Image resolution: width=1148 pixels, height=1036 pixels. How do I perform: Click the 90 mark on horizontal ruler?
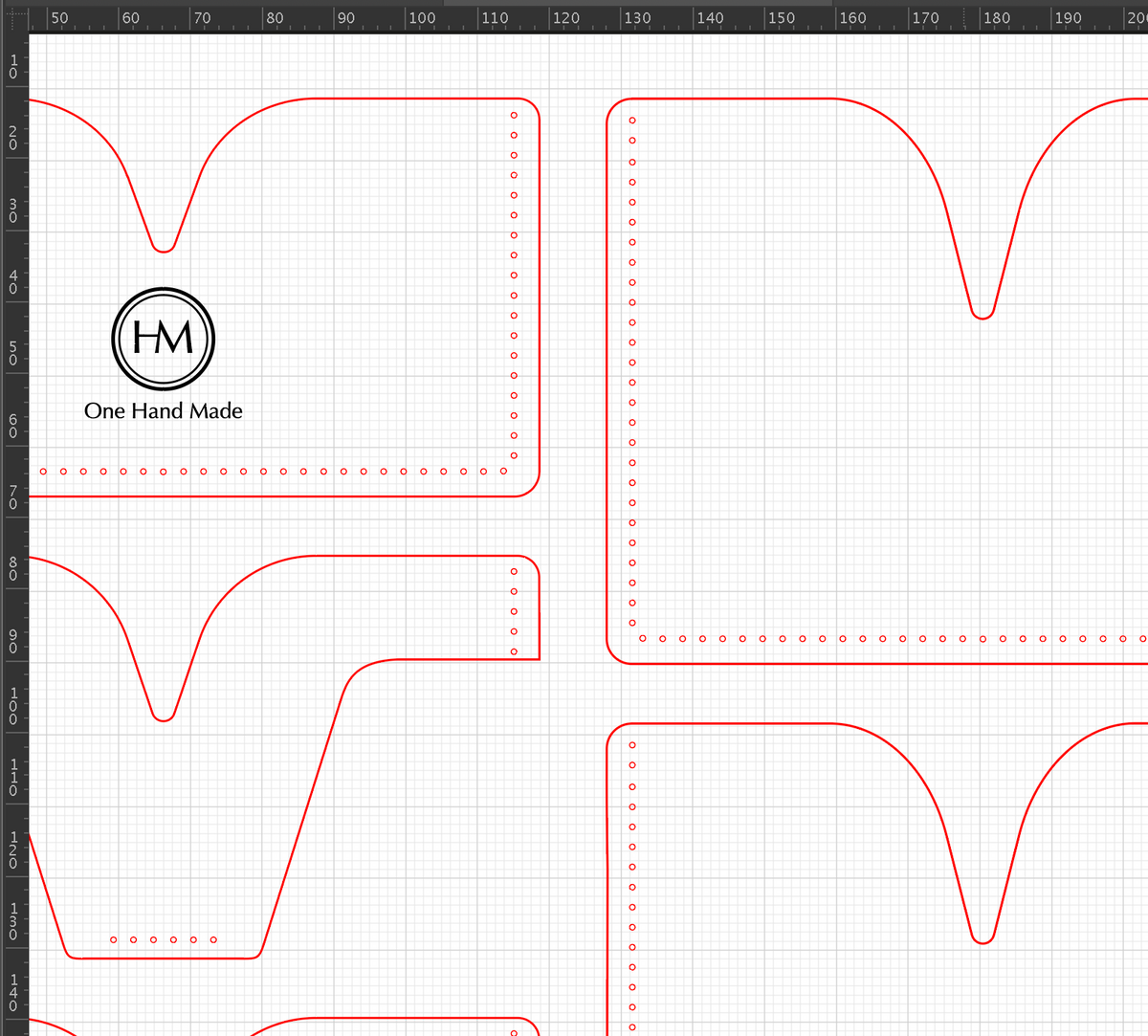pyautogui.click(x=346, y=18)
